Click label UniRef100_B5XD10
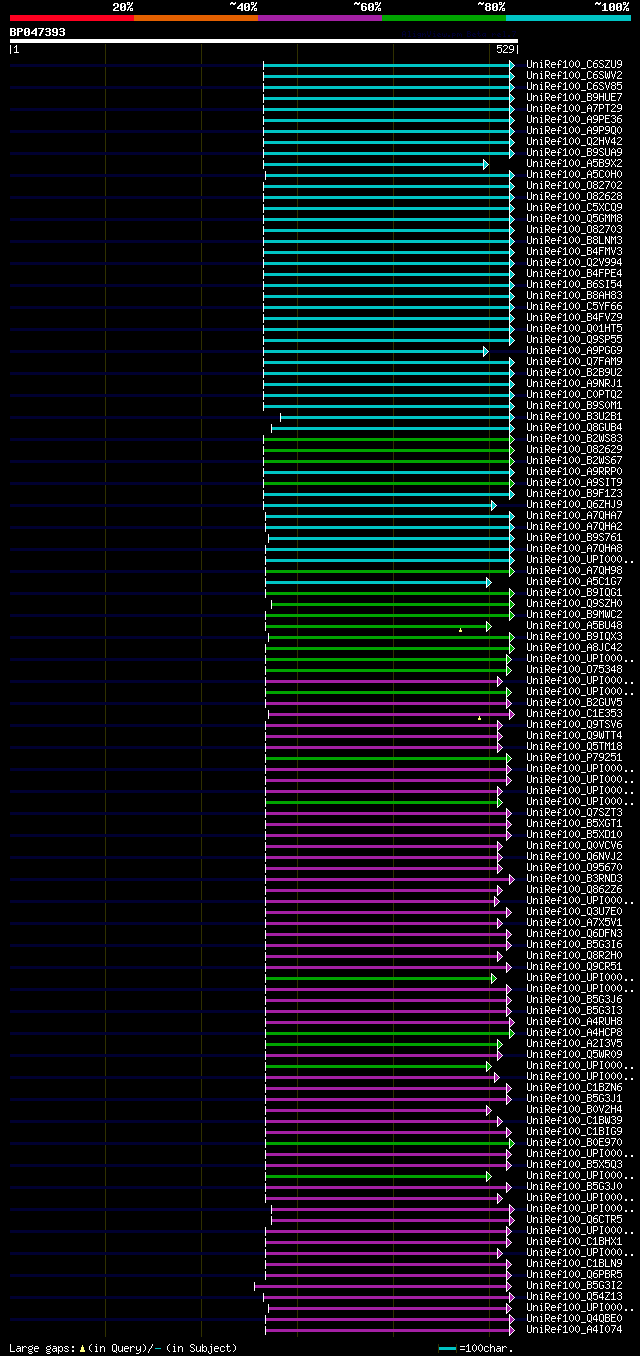Viewport: 640px width, 1356px height. pyautogui.click(x=574, y=834)
